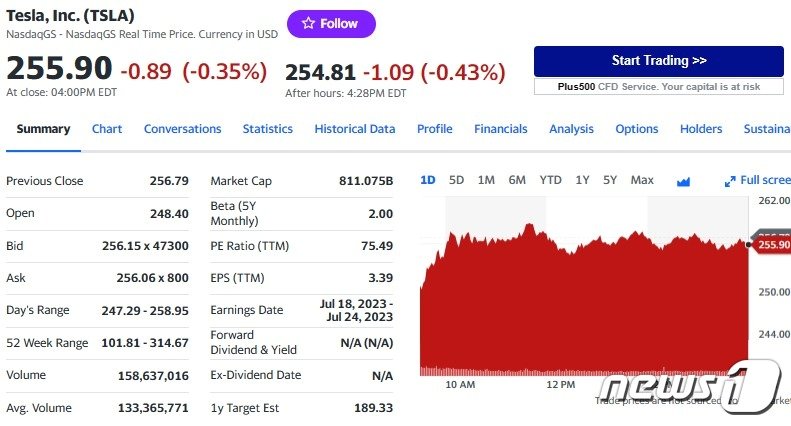Screen dimensions: 791x426
Task: Open the Conversations tab
Action: pyautogui.click(x=182, y=129)
